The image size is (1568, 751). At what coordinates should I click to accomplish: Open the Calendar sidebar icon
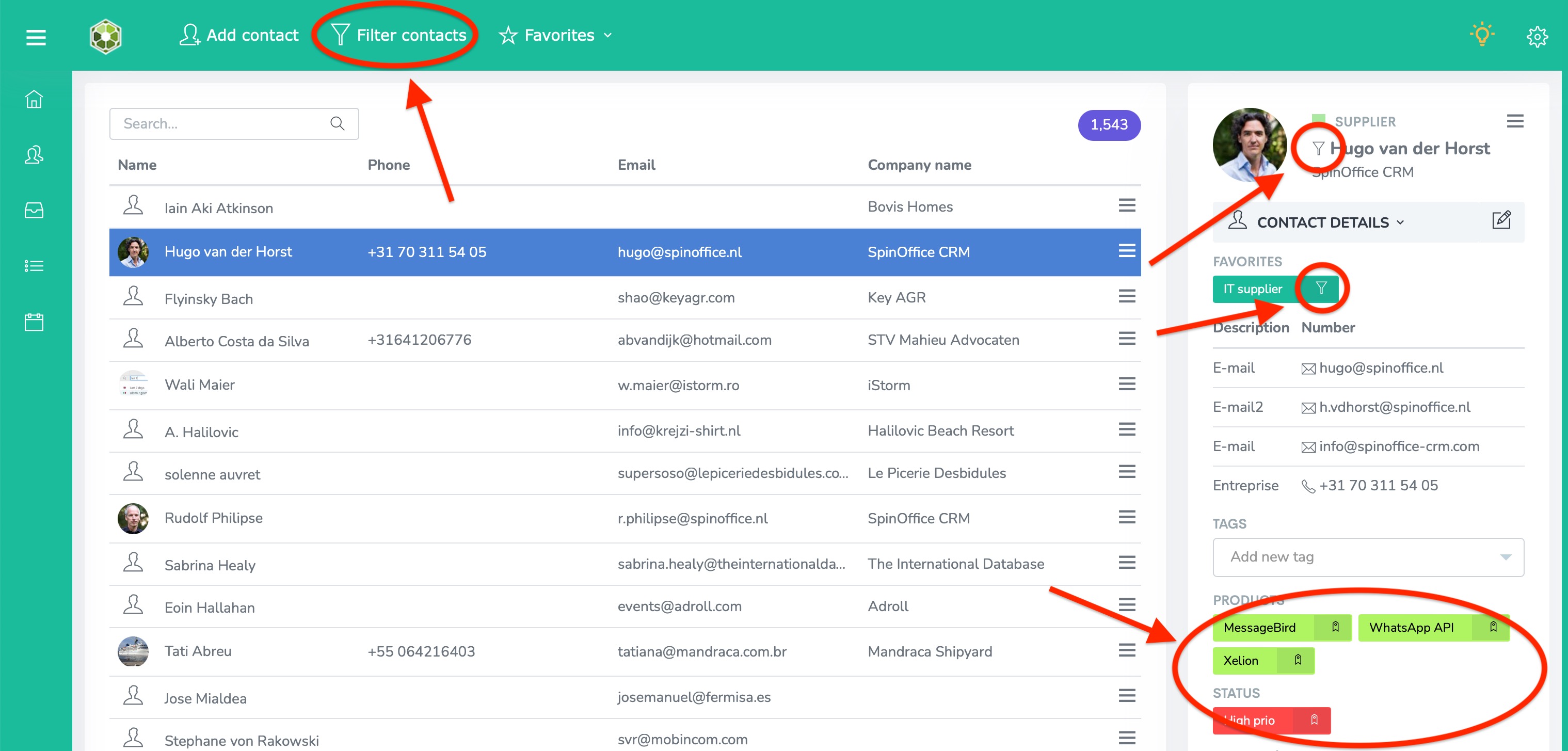(x=34, y=322)
